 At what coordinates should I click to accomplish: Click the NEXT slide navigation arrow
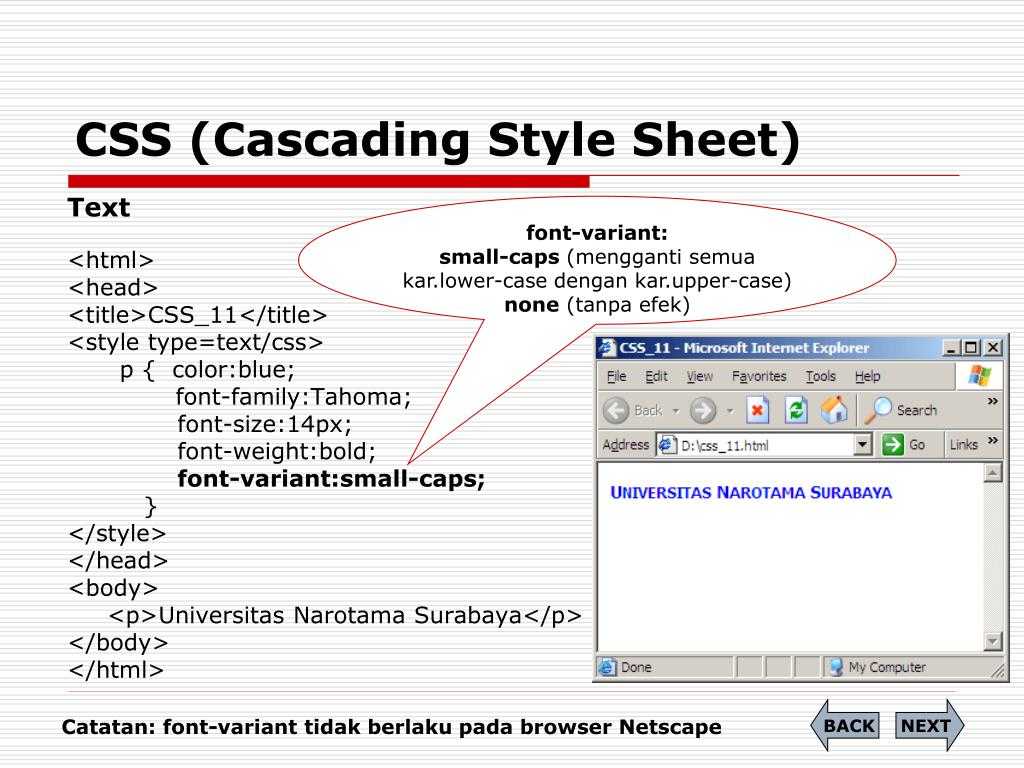[929, 726]
